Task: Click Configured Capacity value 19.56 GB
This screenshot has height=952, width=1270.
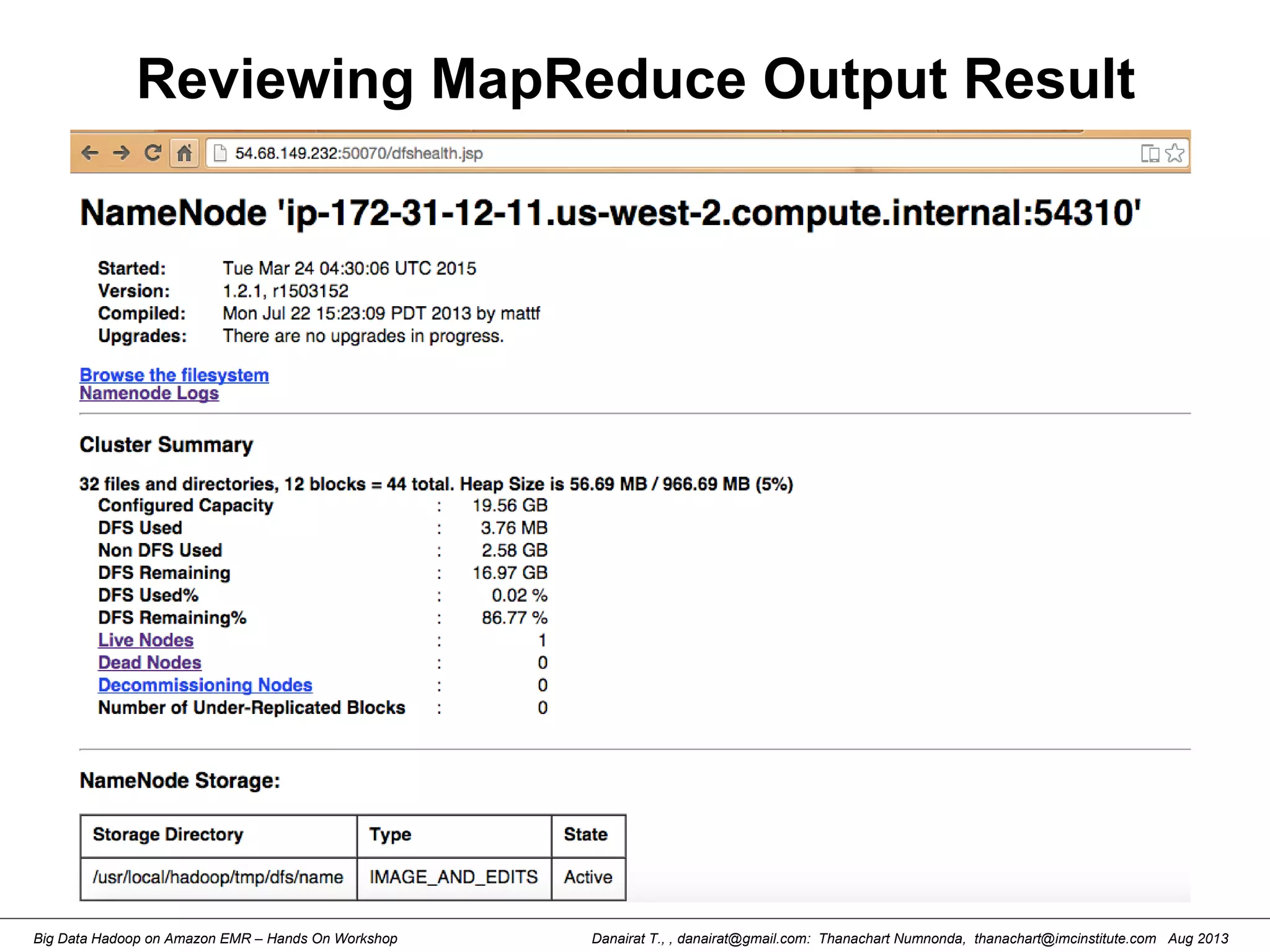Action: 510,505
